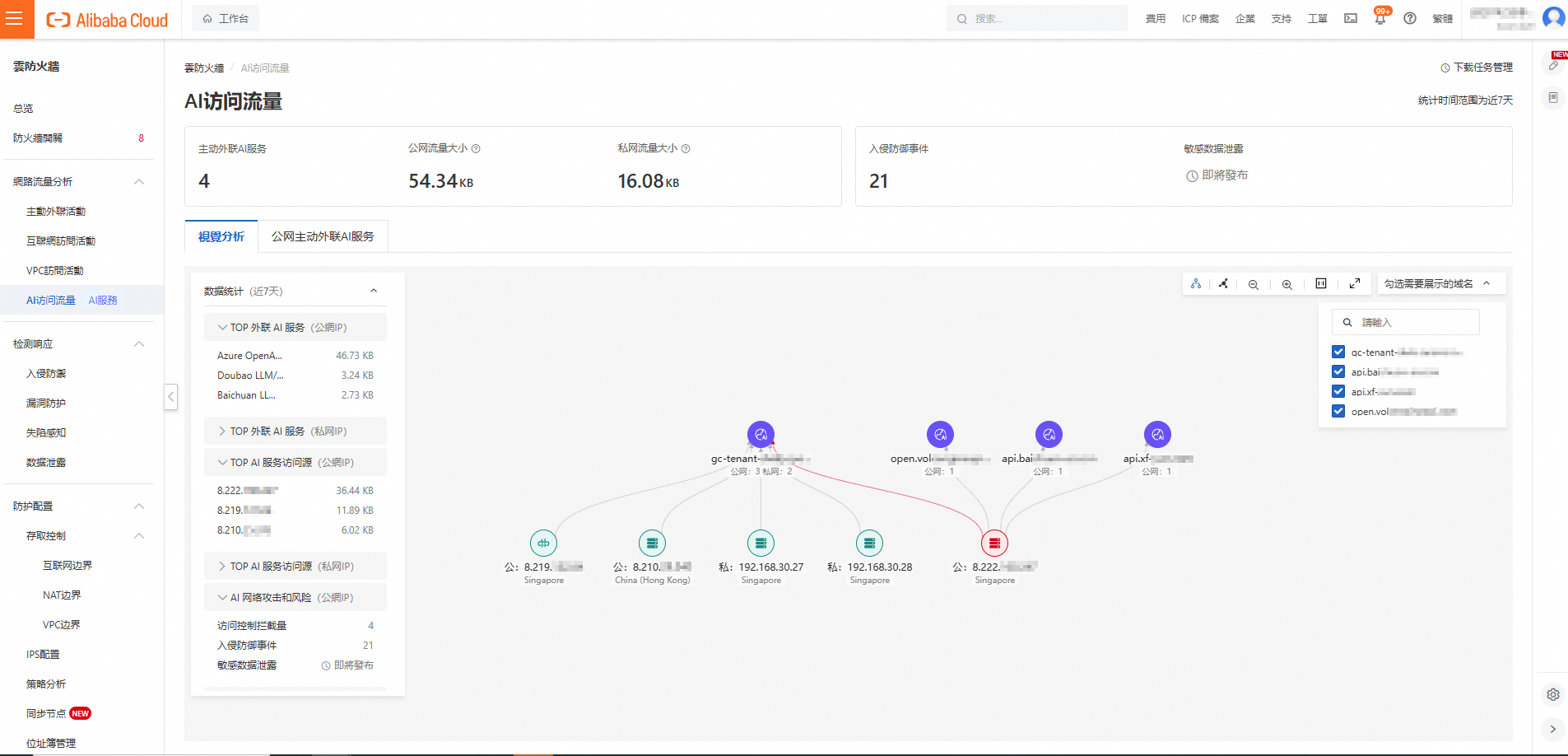
Task: Uncheck the api.bai domain checkbox
Action: point(1338,371)
